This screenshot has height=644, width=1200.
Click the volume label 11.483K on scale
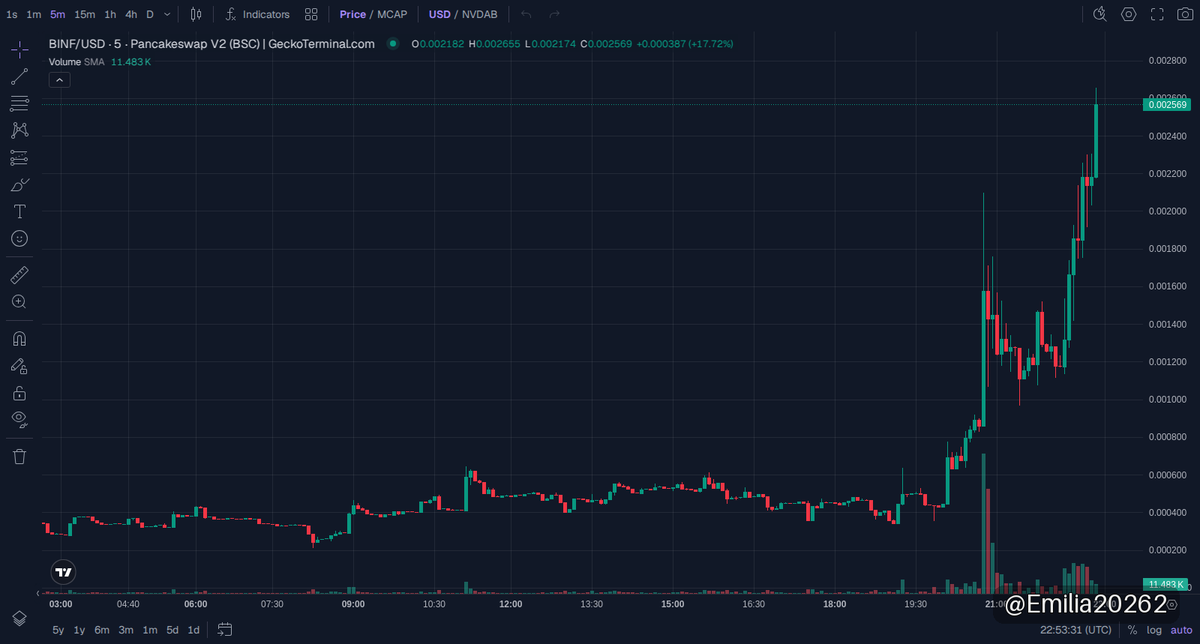pyautogui.click(x=1166, y=584)
